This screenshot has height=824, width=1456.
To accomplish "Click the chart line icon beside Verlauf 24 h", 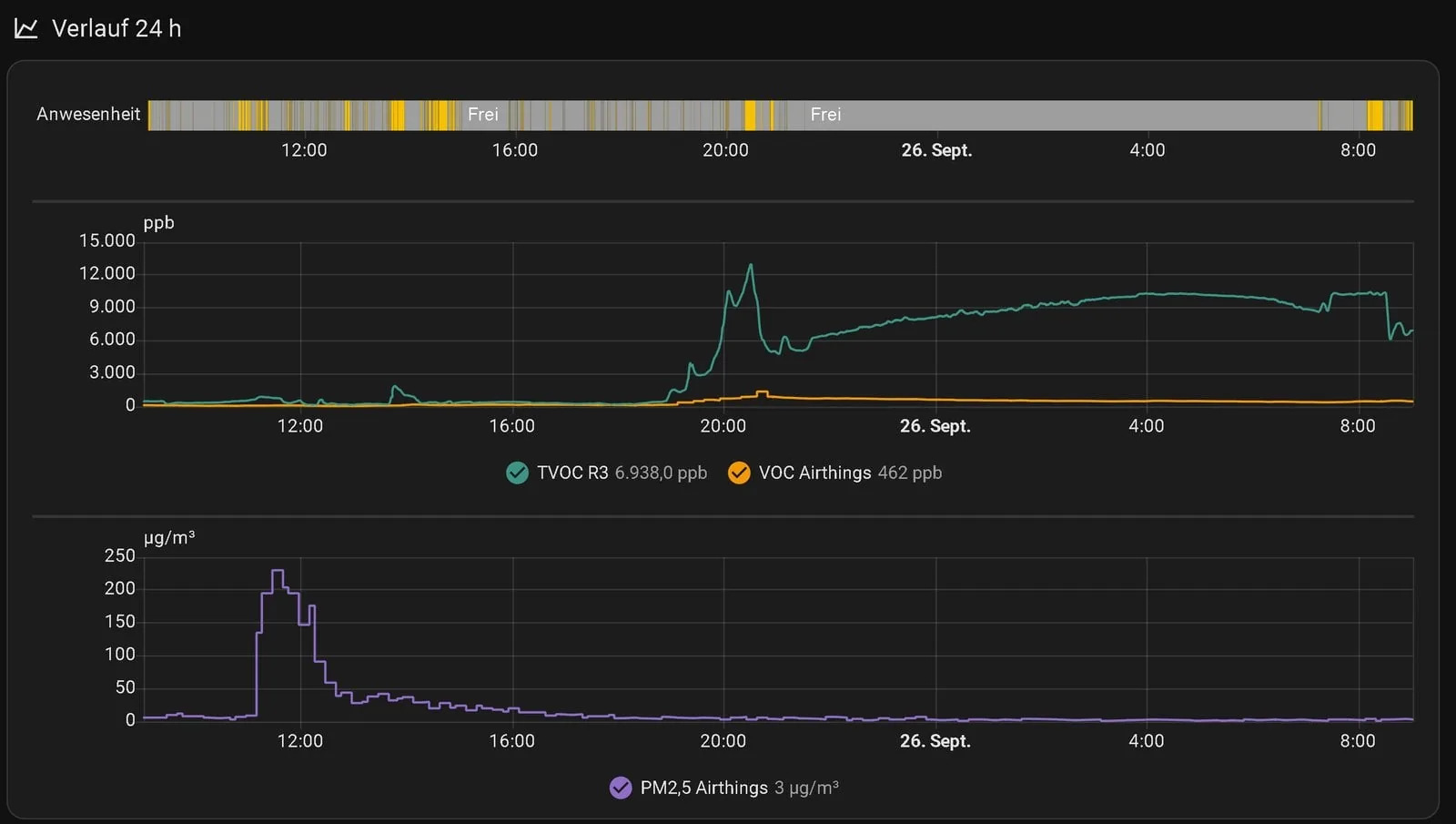I will tap(26, 28).
